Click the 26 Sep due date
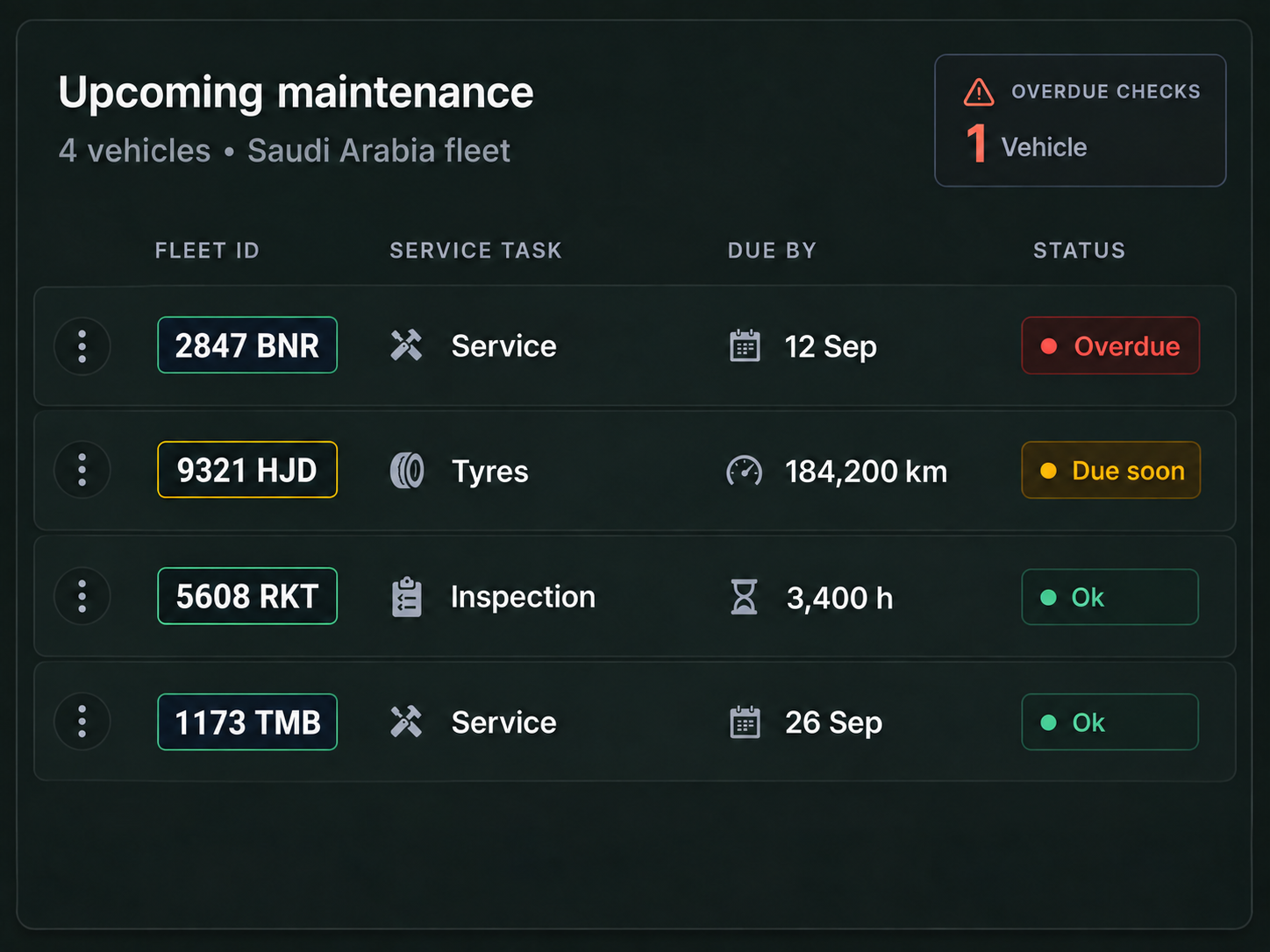 point(833,723)
